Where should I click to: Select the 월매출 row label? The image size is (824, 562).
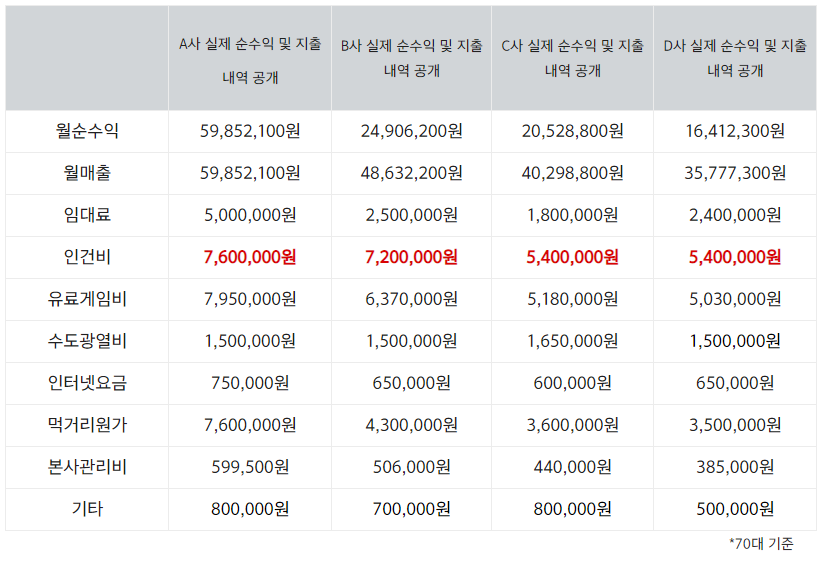[x=87, y=172]
